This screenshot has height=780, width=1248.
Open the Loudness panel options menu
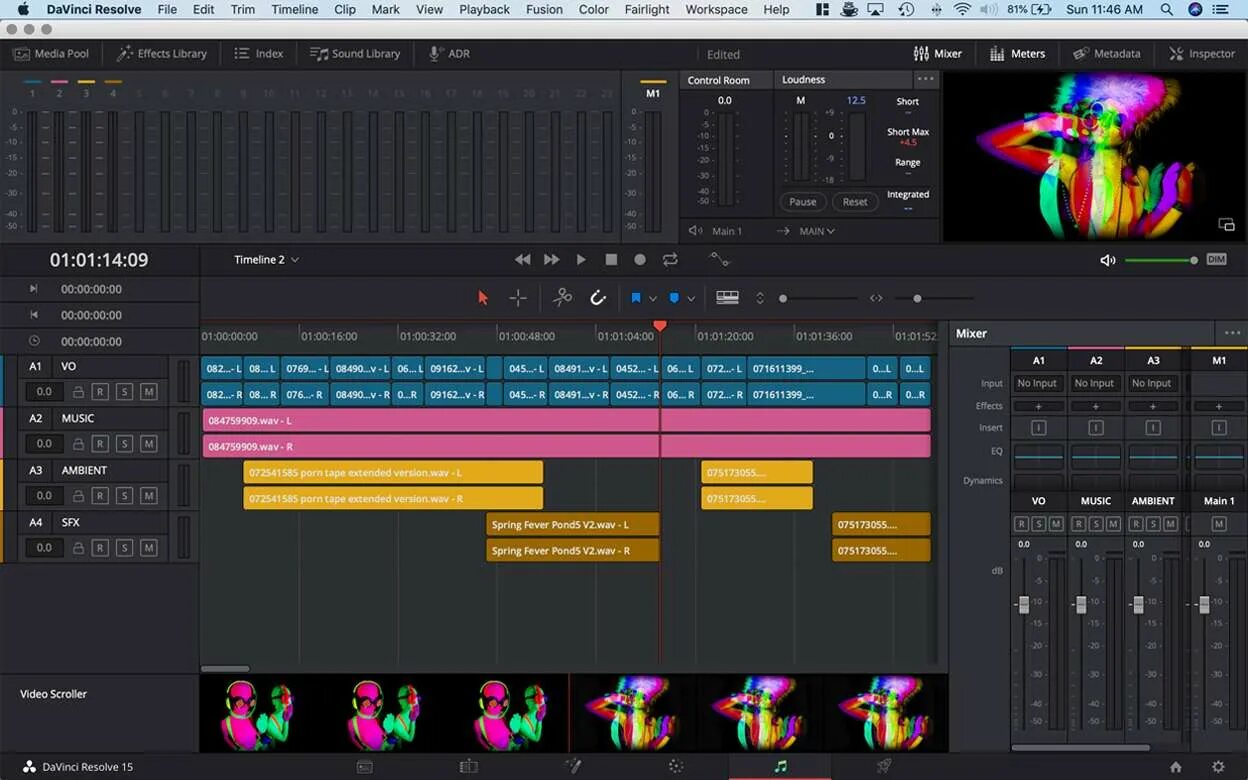(x=926, y=80)
